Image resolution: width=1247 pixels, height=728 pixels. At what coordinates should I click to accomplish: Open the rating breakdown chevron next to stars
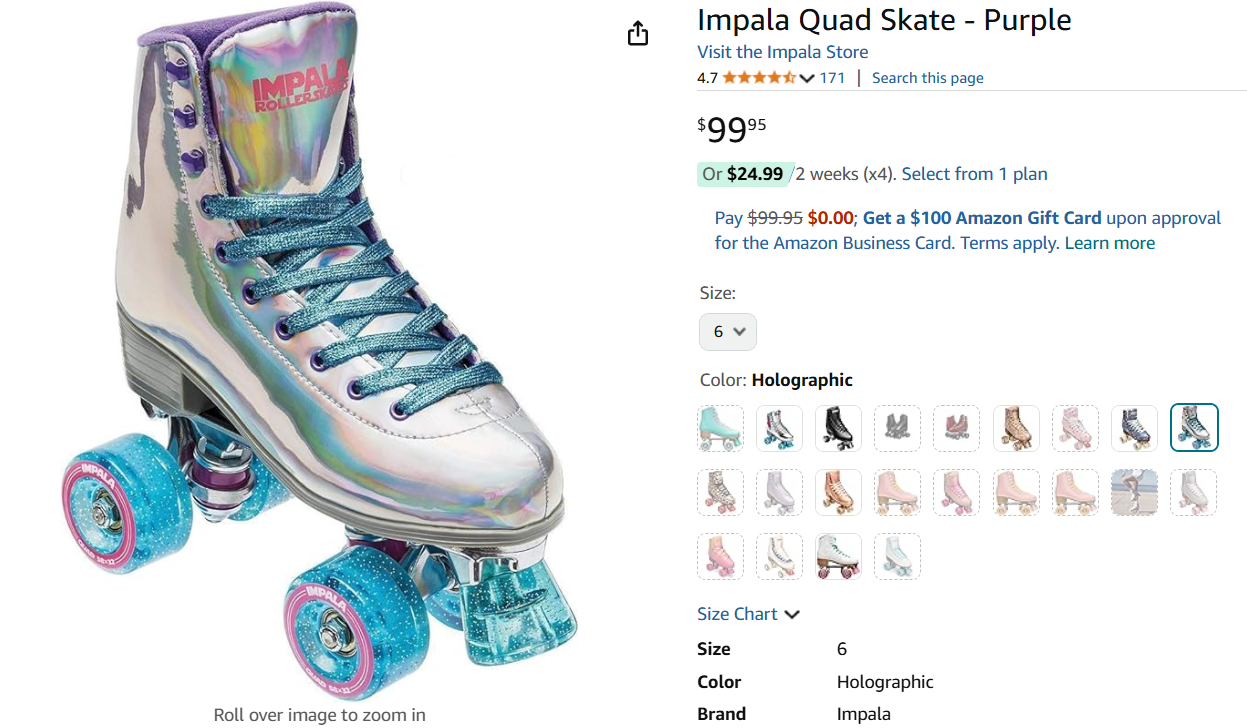tap(807, 79)
